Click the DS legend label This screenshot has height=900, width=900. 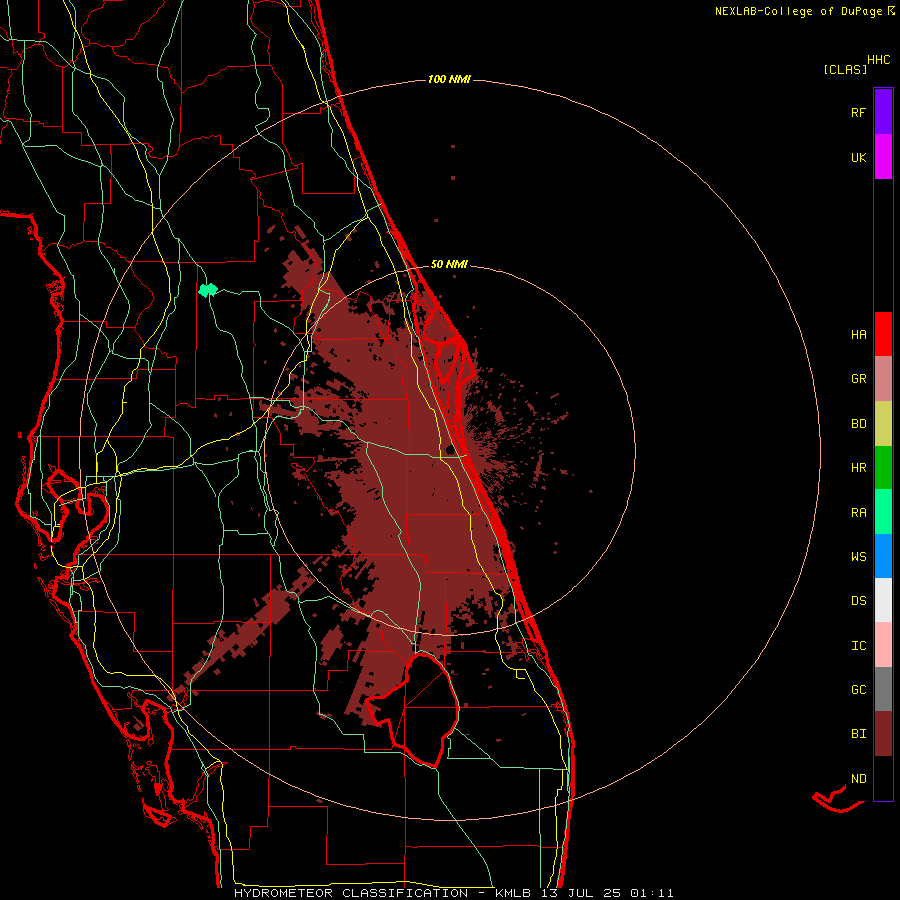(x=858, y=601)
